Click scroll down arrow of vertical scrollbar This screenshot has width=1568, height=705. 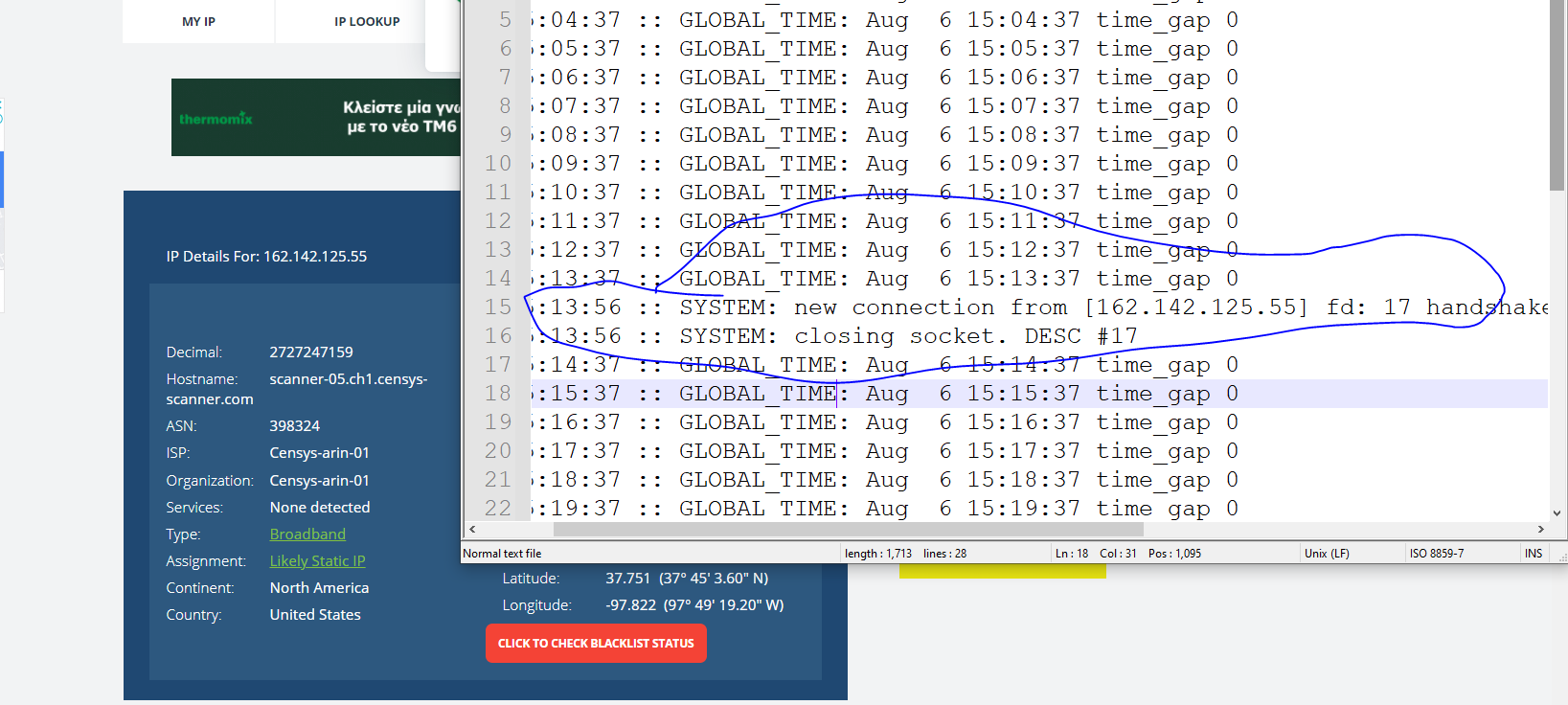(x=1557, y=512)
